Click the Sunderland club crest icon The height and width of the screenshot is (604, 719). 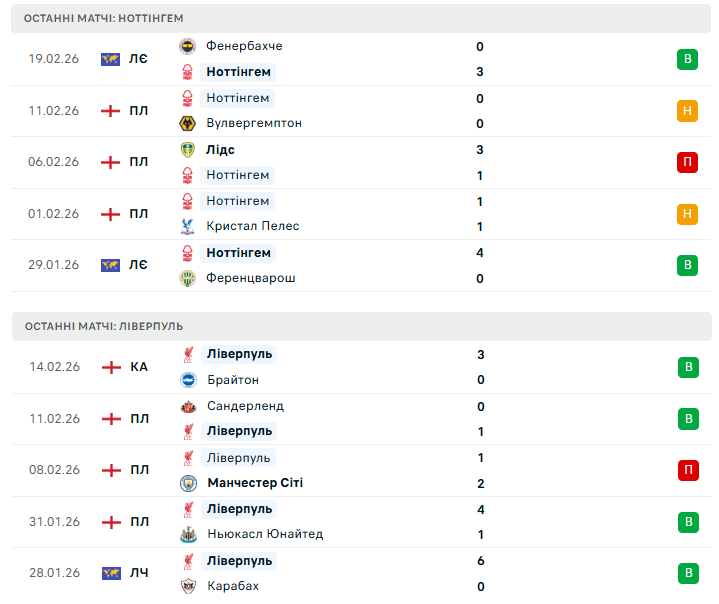tap(188, 407)
